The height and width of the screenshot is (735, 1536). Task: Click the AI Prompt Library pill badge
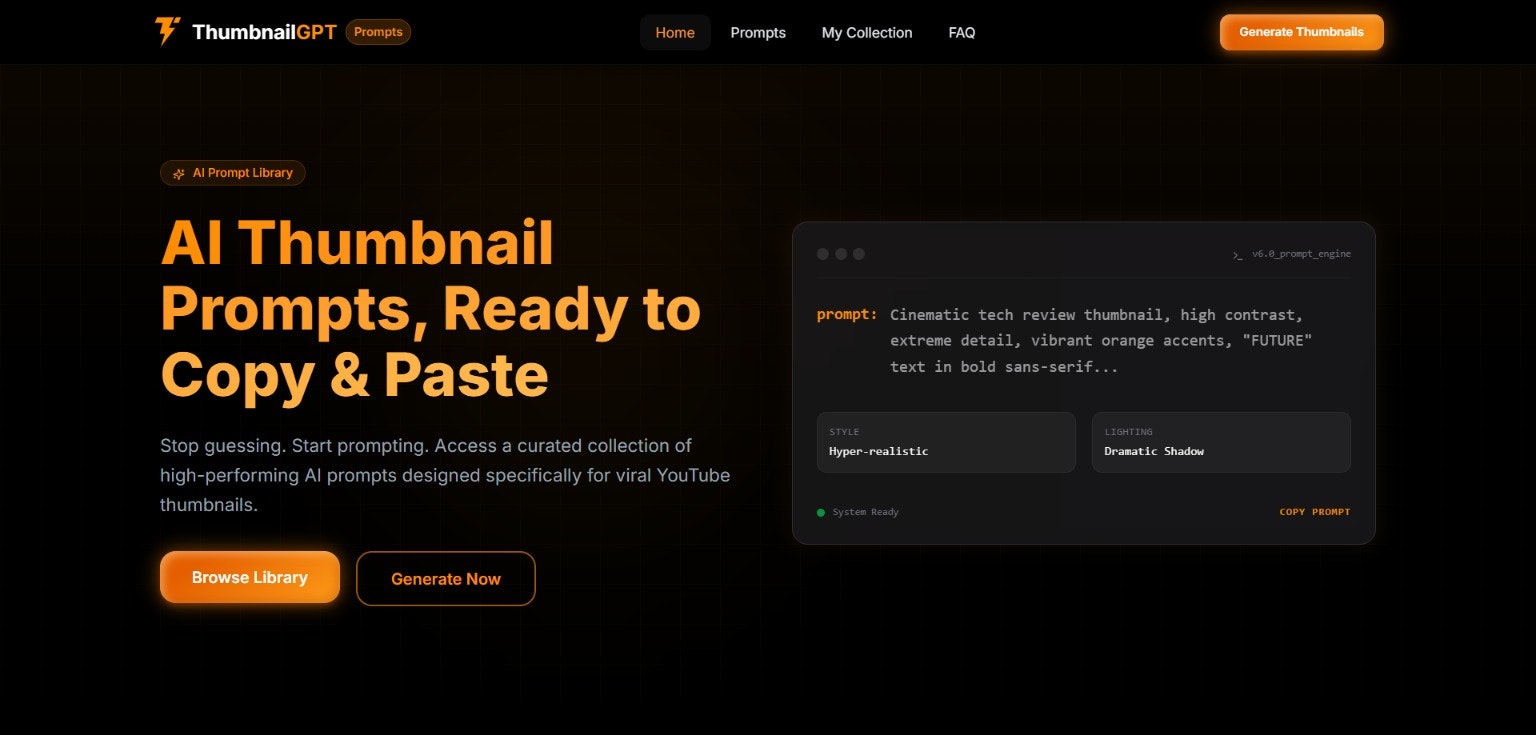[232, 172]
